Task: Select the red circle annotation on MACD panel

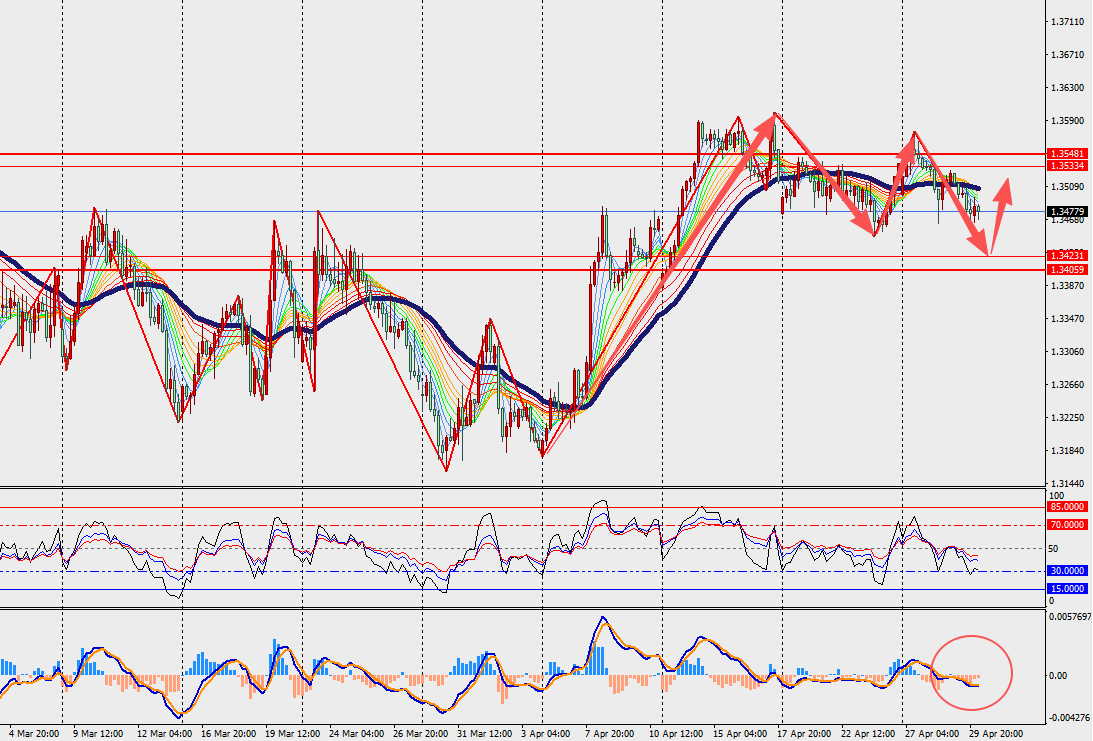Action: point(971,673)
